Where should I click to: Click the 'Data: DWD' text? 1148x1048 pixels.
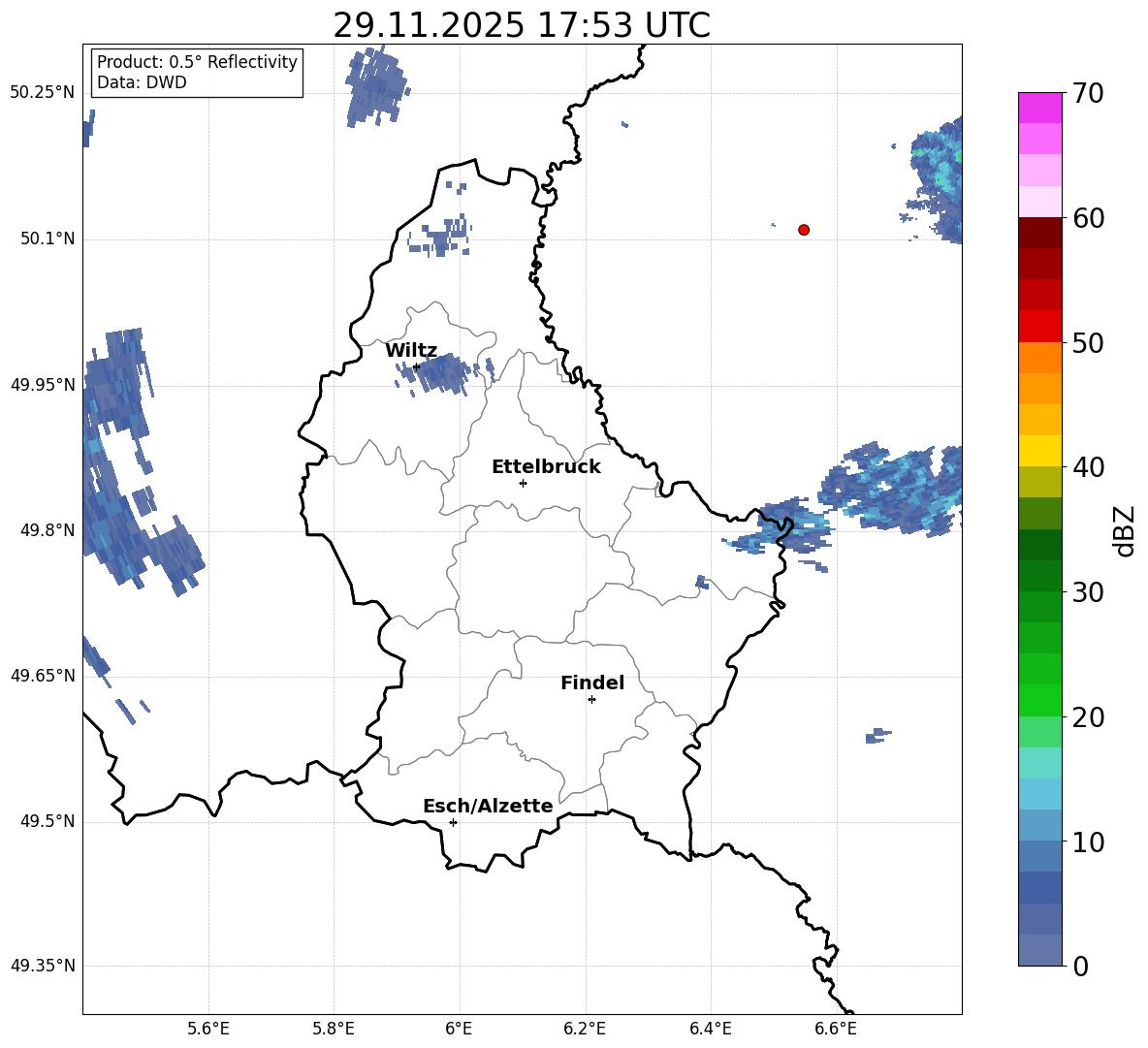[x=142, y=82]
